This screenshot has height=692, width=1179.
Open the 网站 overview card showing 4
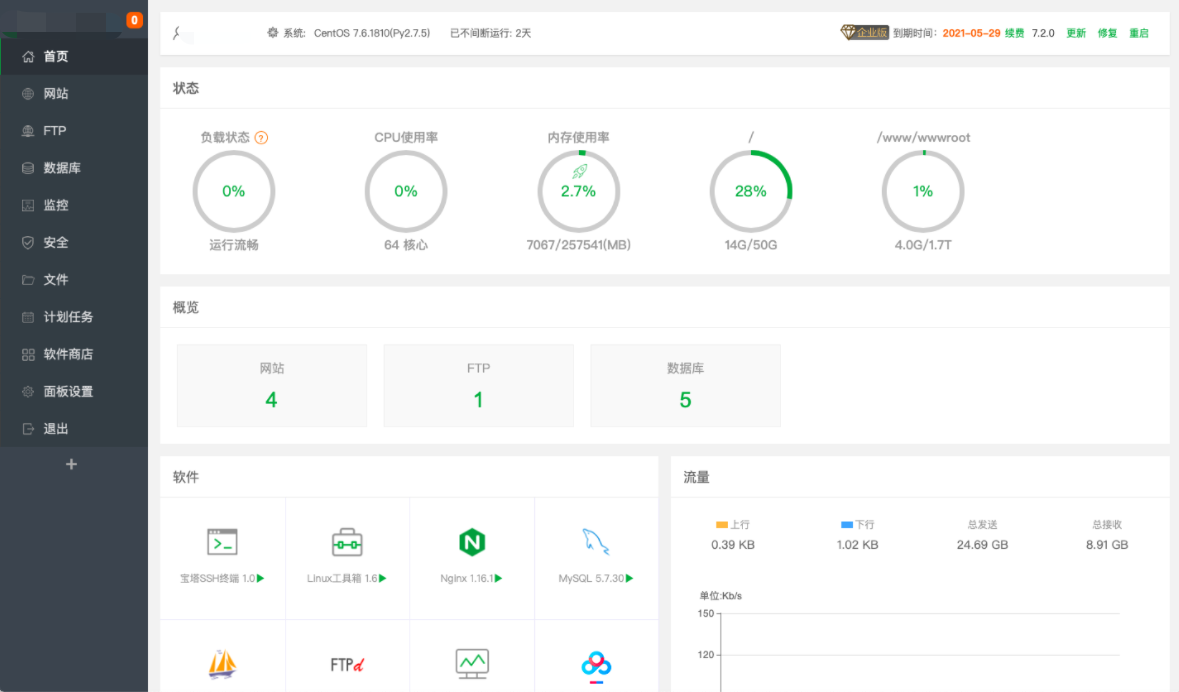pyautogui.click(x=272, y=386)
